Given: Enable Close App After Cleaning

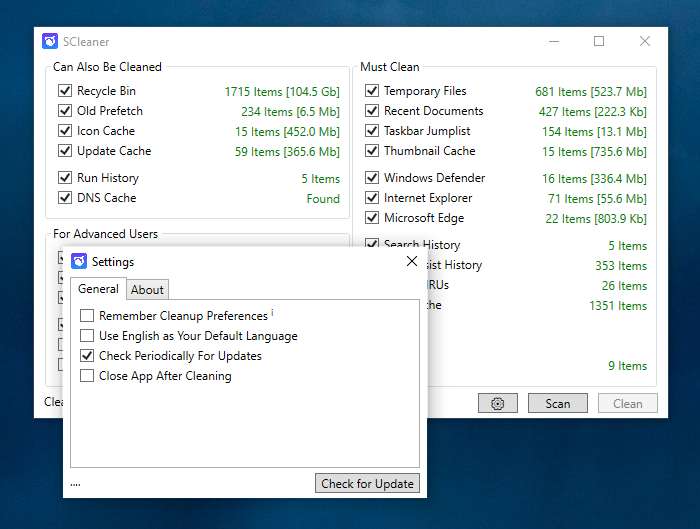Looking at the screenshot, I should click(x=87, y=375).
